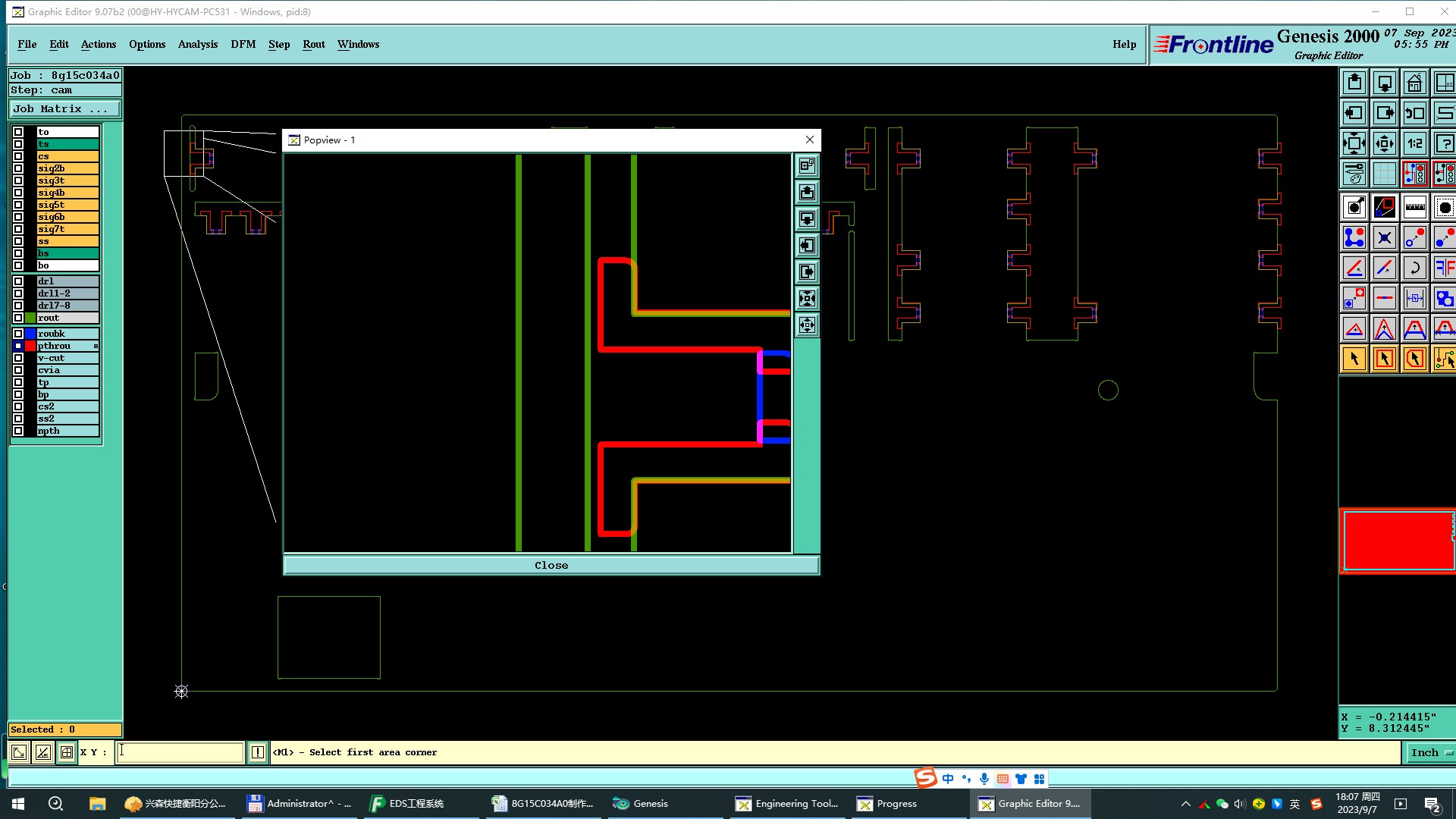Toggle checkbox for the v-cut layer
The height and width of the screenshot is (819, 1456).
pos(18,358)
